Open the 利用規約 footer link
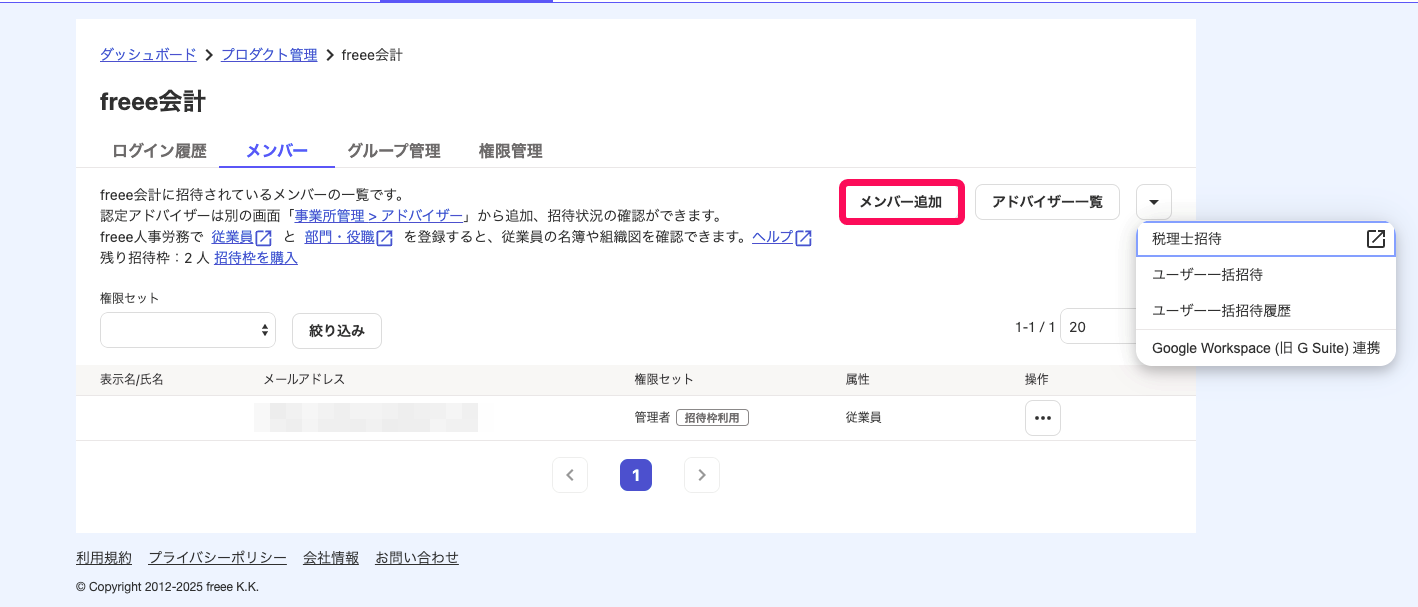The width and height of the screenshot is (1418, 607). pos(104,558)
